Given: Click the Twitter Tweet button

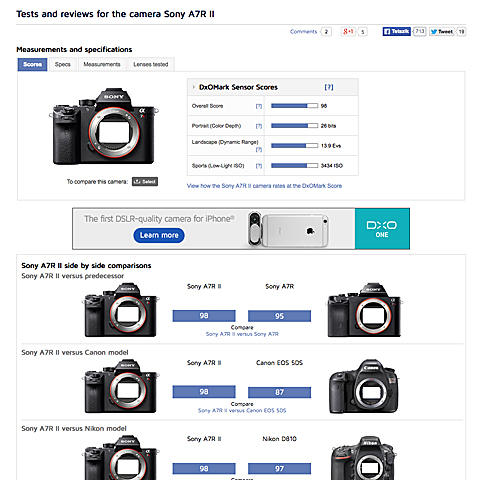Looking at the screenshot, I should coord(441,32).
